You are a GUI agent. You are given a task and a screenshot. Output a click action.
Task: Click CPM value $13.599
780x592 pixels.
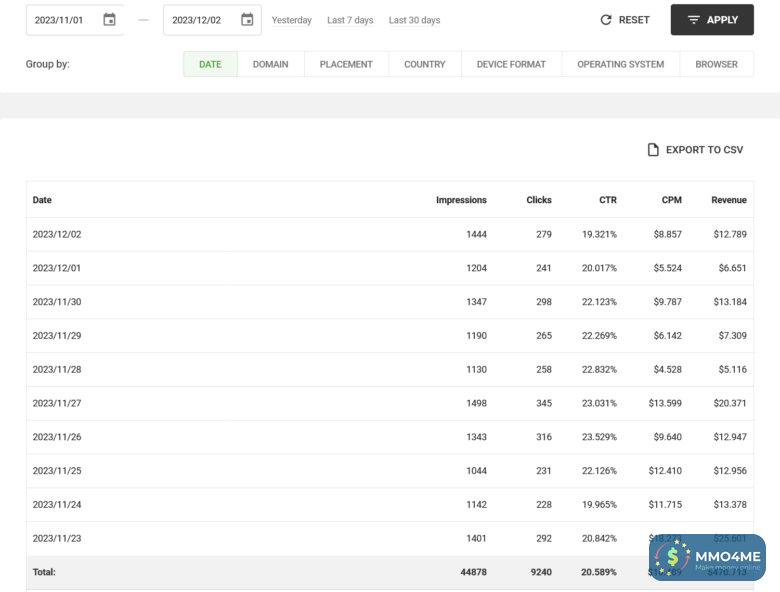point(665,403)
